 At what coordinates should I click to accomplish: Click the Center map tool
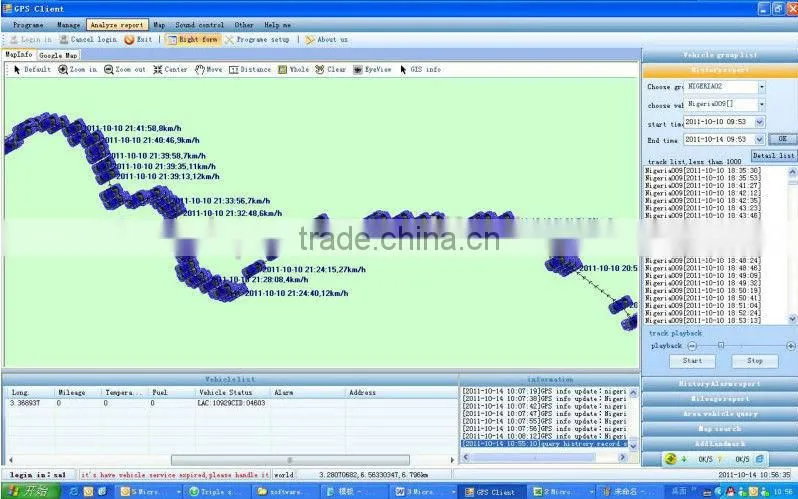(x=170, y=69)
